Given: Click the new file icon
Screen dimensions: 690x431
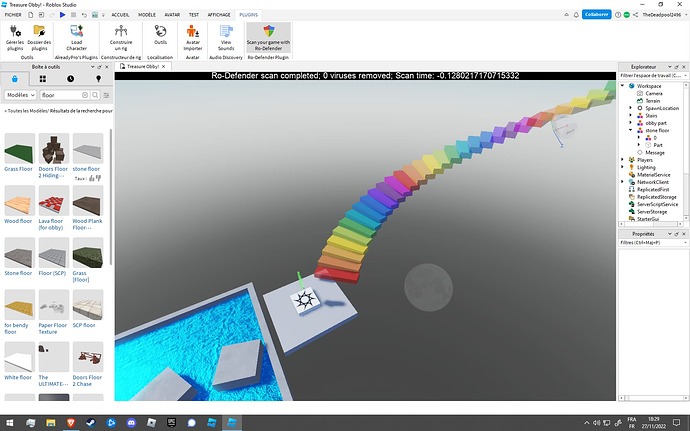Looking at the screenshot, I should point(30,15).
